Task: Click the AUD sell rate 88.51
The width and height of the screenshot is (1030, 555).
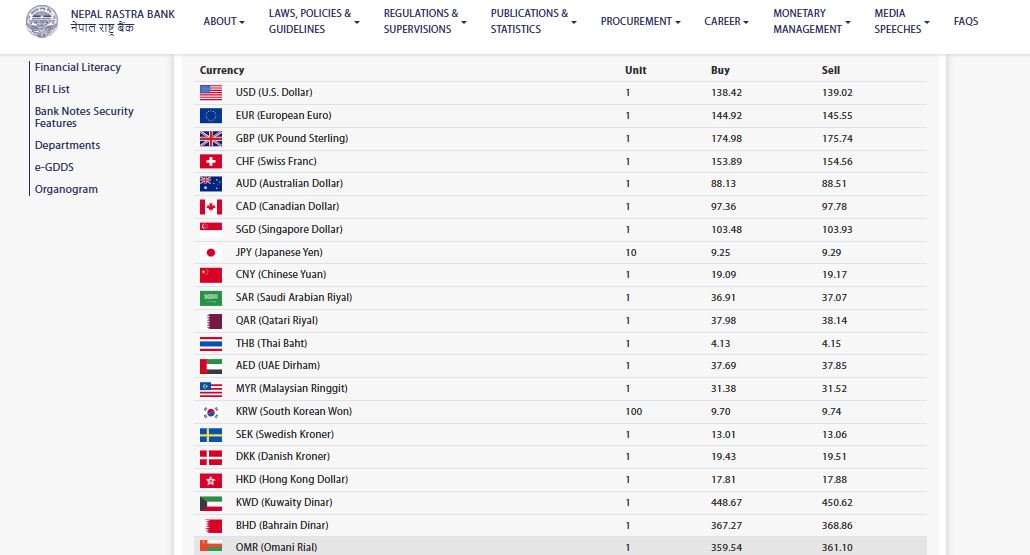Action: tap(834, 184)
